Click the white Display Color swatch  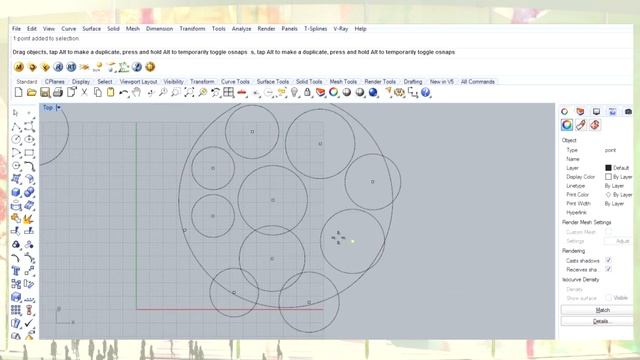coord(608,177)
